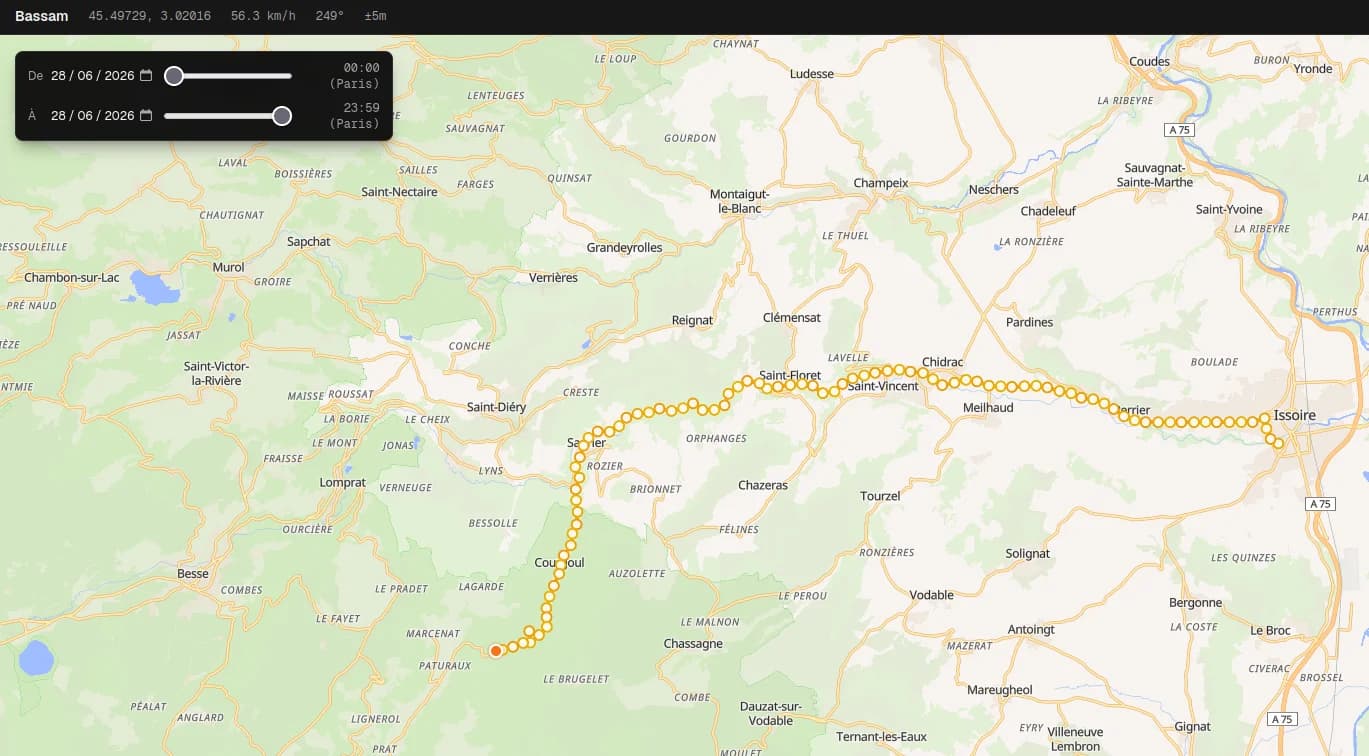Click the Neschers label on the map
This screenshot has height=756, width=1369.
point(994,190)
